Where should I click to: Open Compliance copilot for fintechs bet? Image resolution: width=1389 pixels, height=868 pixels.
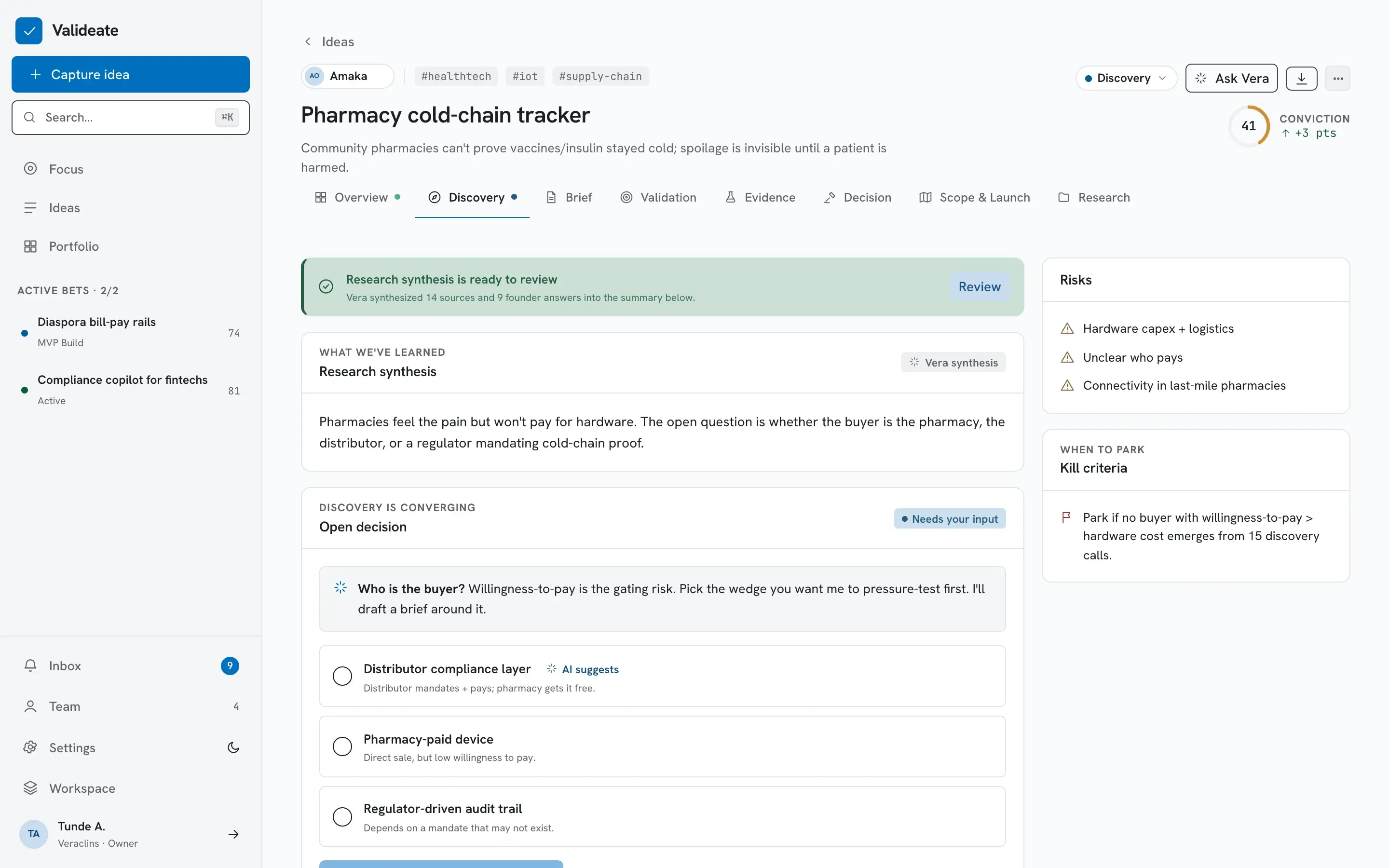click(x=130, y=390)
